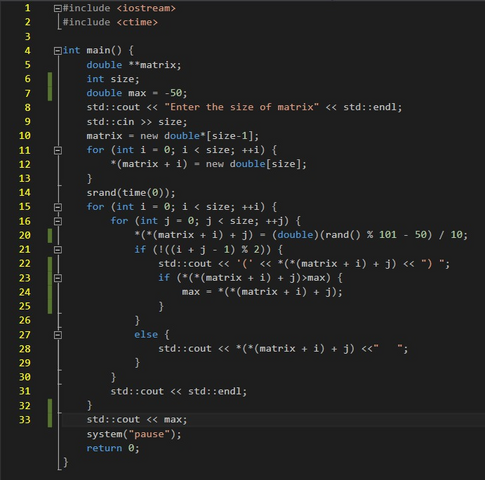Collapse the outer for loop on line 15

coord(58,207)
